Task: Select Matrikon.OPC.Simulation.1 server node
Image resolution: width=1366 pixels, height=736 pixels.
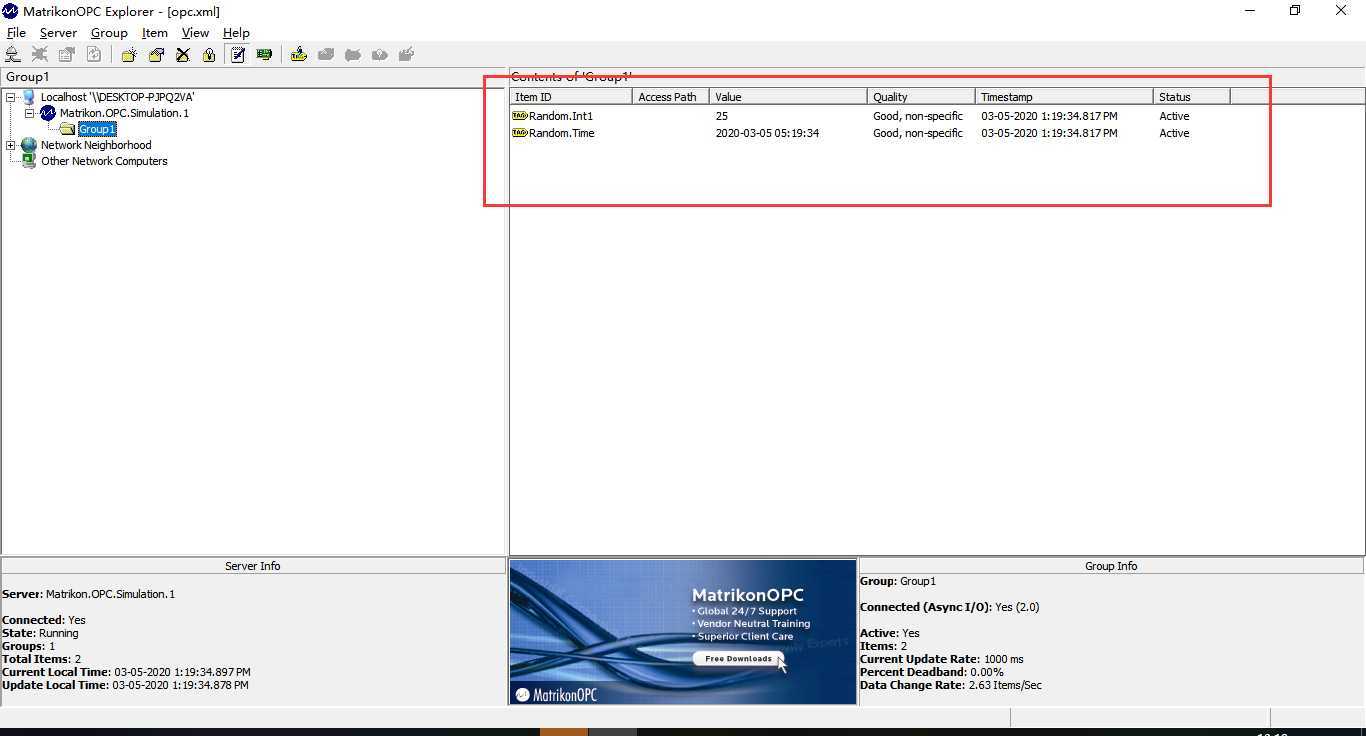Action: click(124, 113)
